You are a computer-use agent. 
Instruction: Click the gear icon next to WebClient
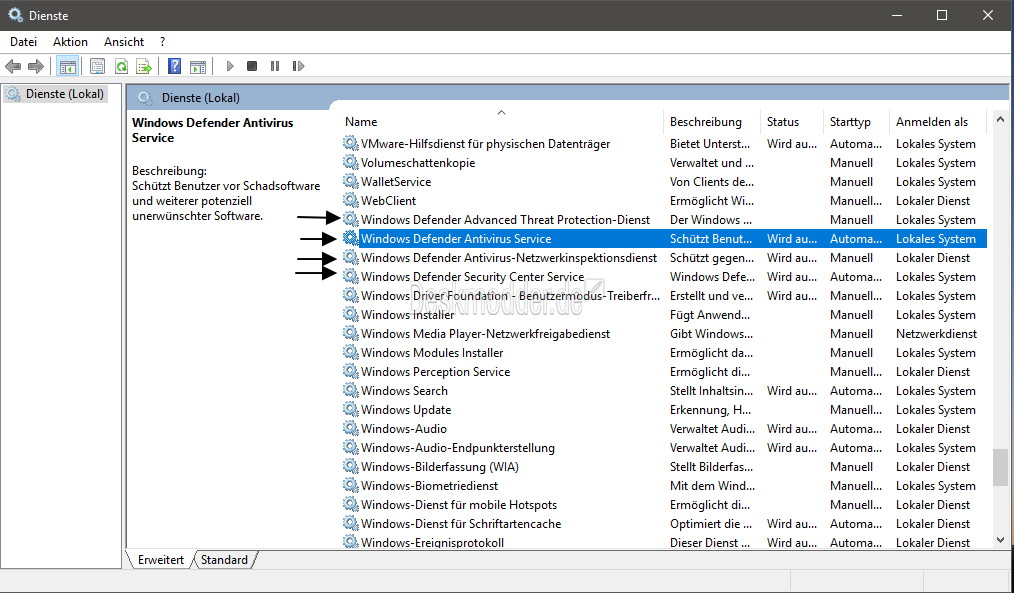[x=351, y=200]
